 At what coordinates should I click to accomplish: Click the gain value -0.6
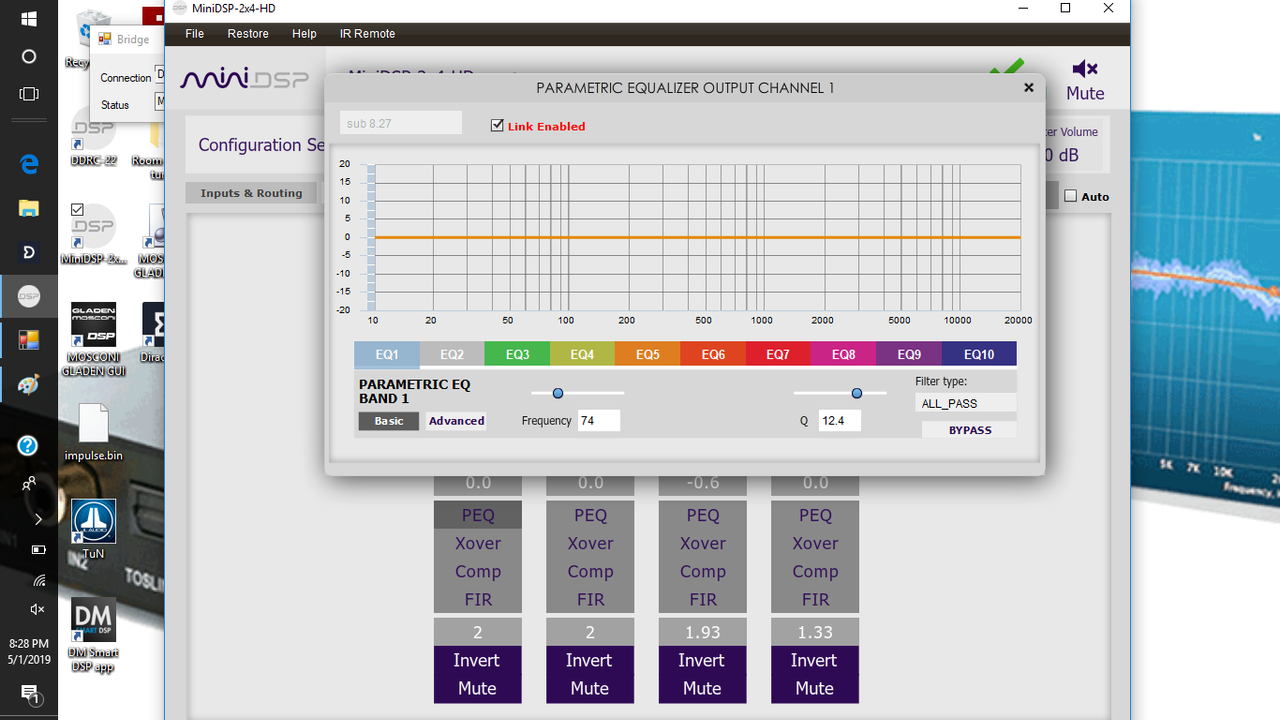coord(703,483)
